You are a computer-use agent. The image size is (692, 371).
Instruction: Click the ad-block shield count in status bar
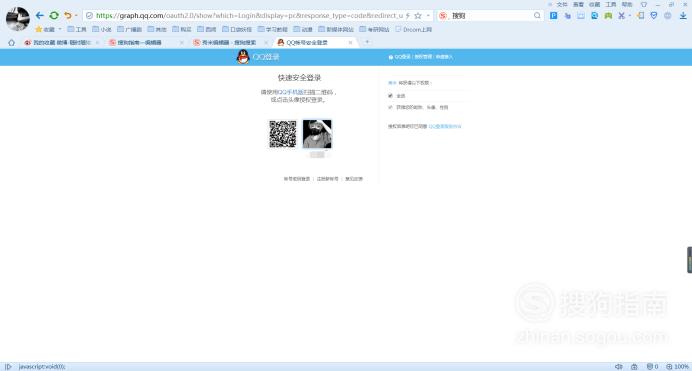[652, 367]
